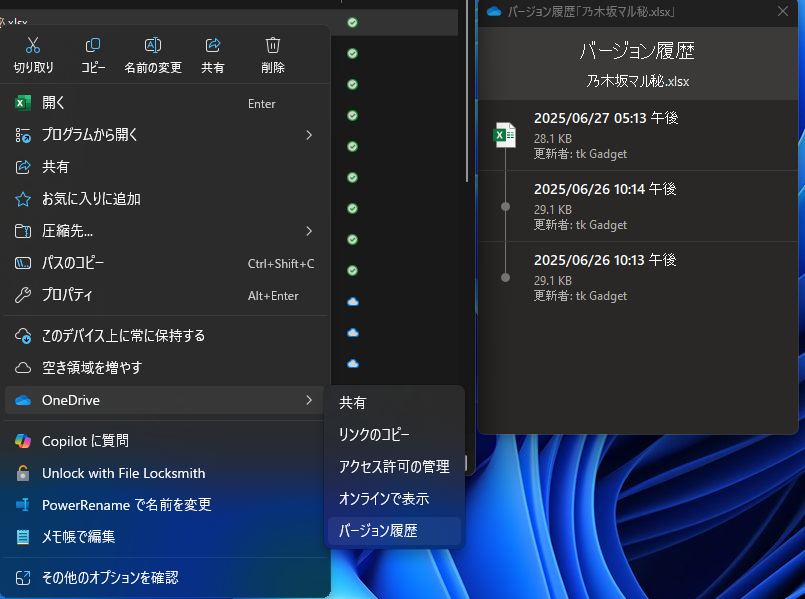Open file with Excel via 開く
Screen dimensions: 805x599
click(x=165, y=103)
